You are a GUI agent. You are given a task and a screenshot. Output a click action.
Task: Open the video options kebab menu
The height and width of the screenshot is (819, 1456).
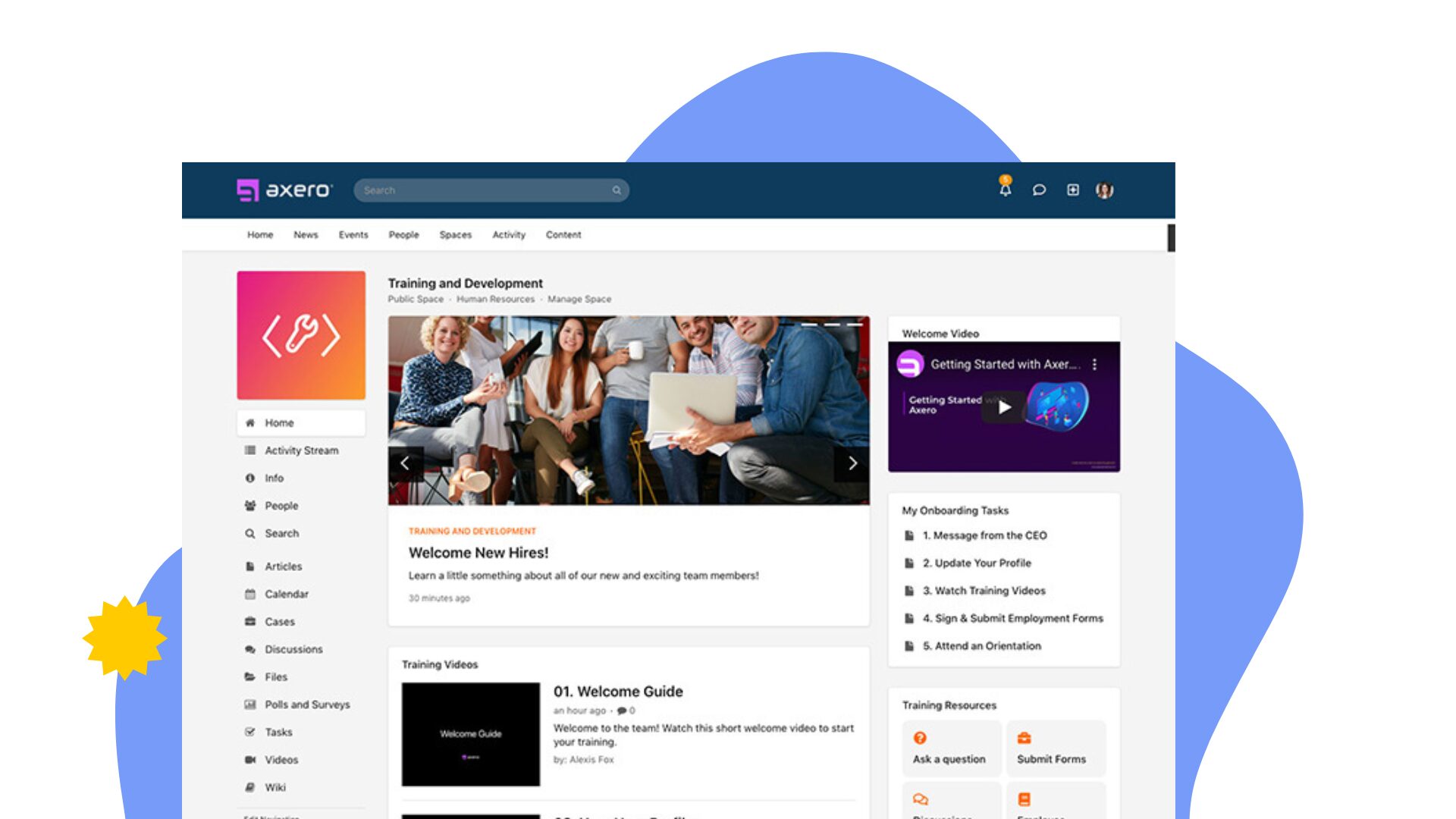1094,364
